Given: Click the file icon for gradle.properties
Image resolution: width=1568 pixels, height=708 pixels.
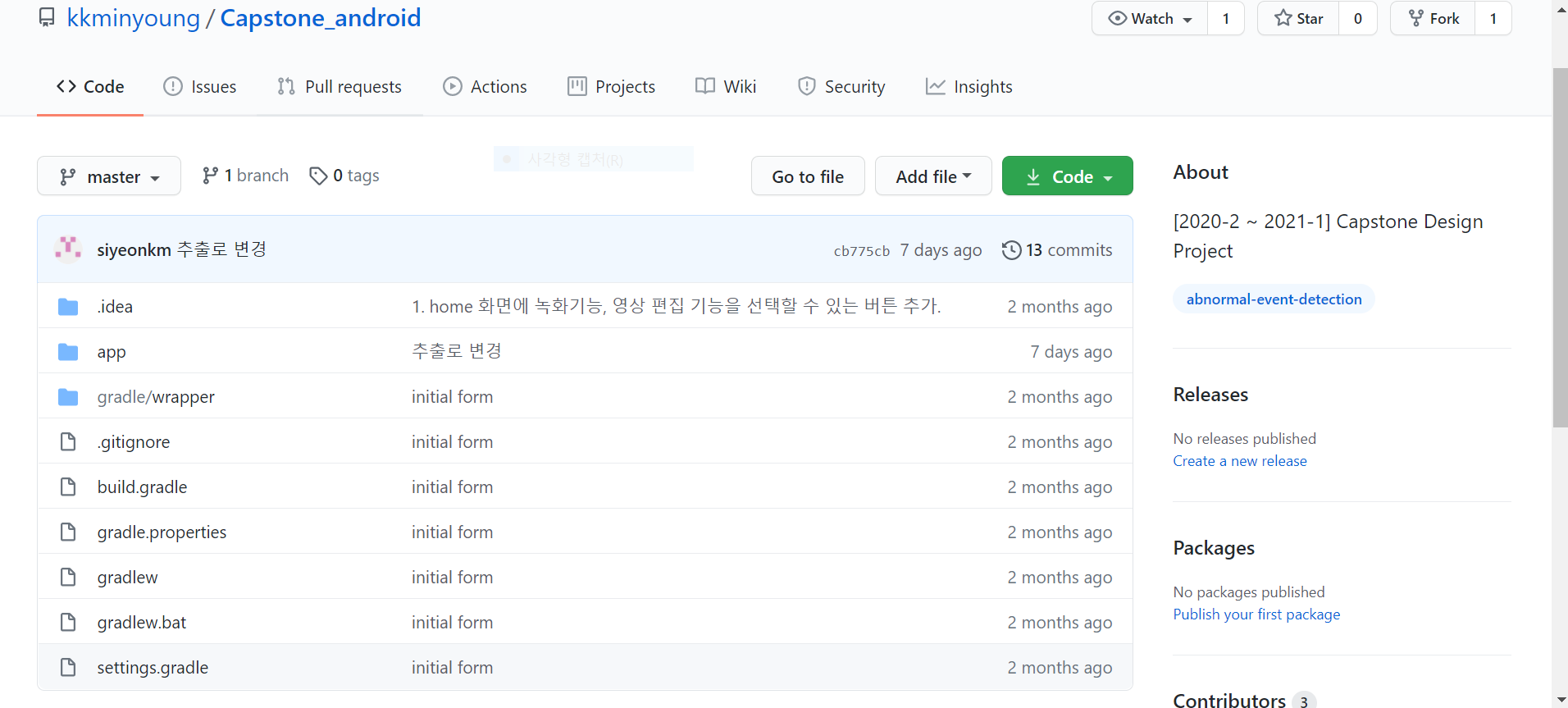Looking at the screenshot, I should point(68,532).
